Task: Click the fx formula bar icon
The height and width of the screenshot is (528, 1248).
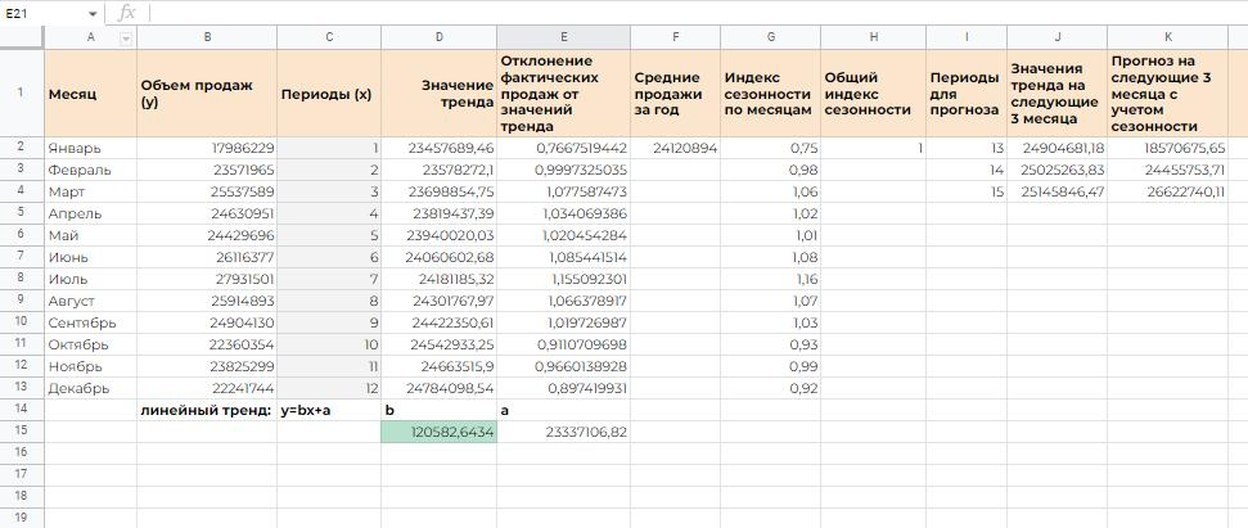Action: (126, 13)
